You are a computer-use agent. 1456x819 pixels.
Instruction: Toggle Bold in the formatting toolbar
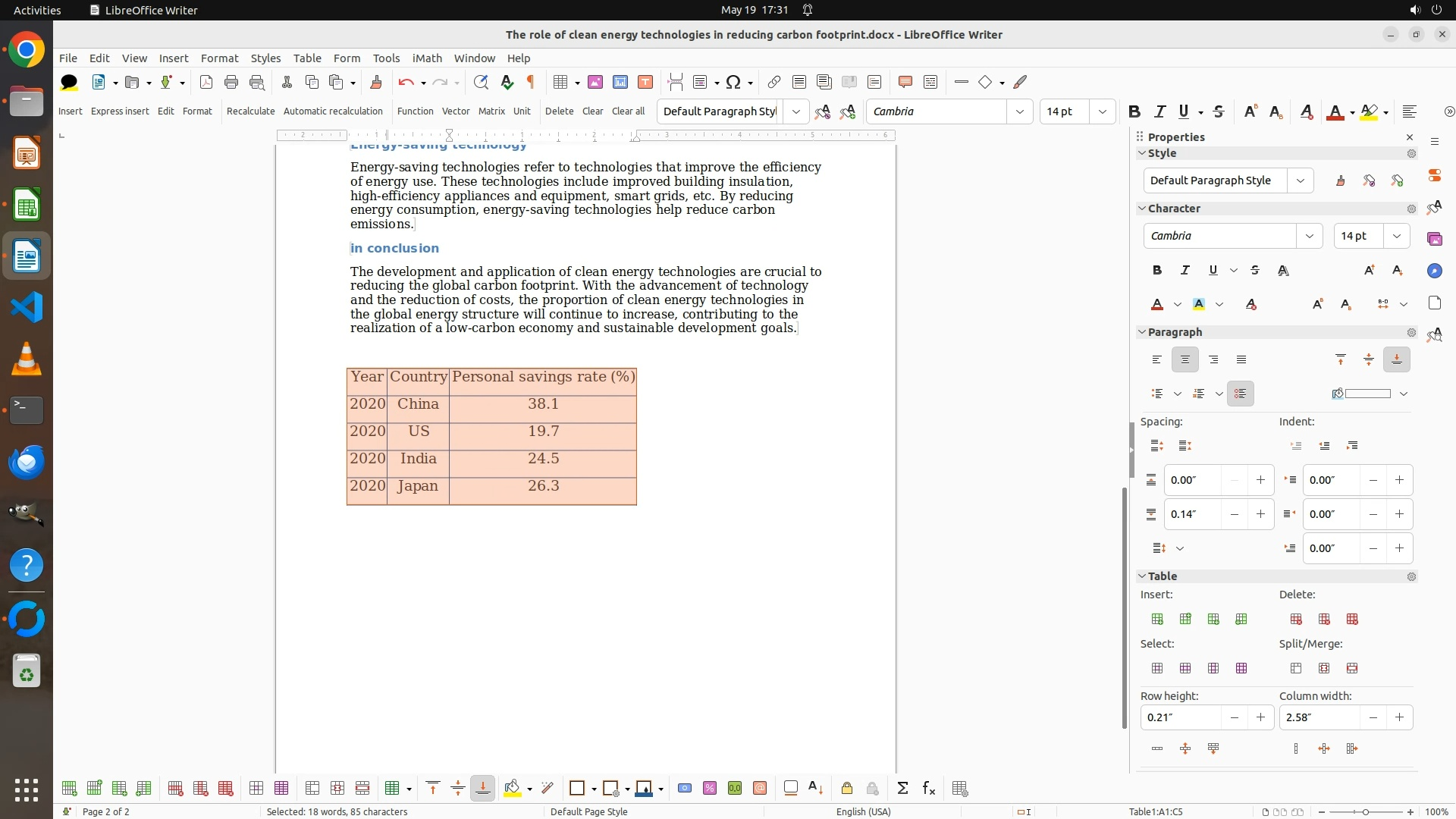point(1134,111)
